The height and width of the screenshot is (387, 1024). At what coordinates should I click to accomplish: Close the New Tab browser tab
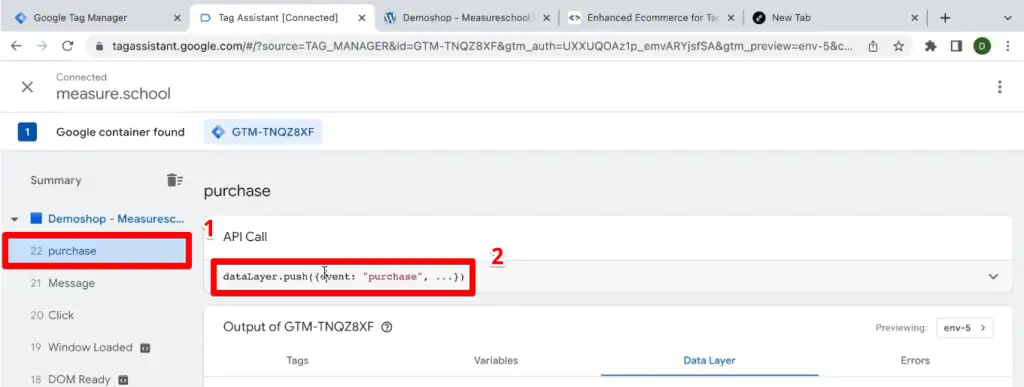914,18
